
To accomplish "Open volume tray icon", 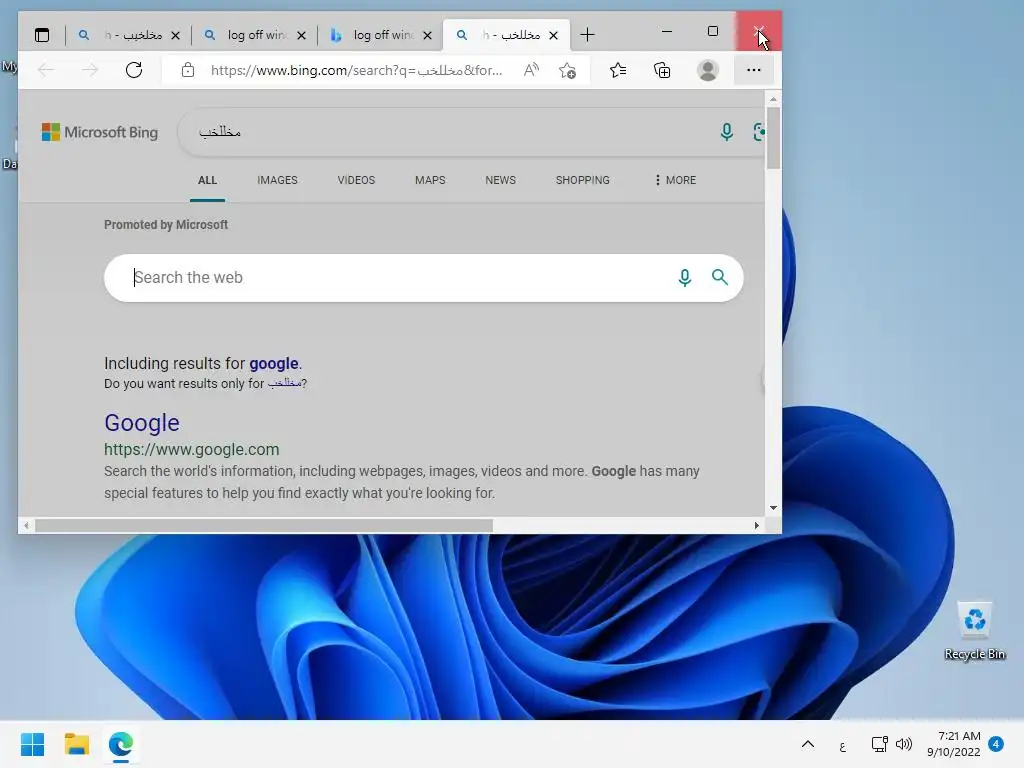I will [x=904, y=744].
